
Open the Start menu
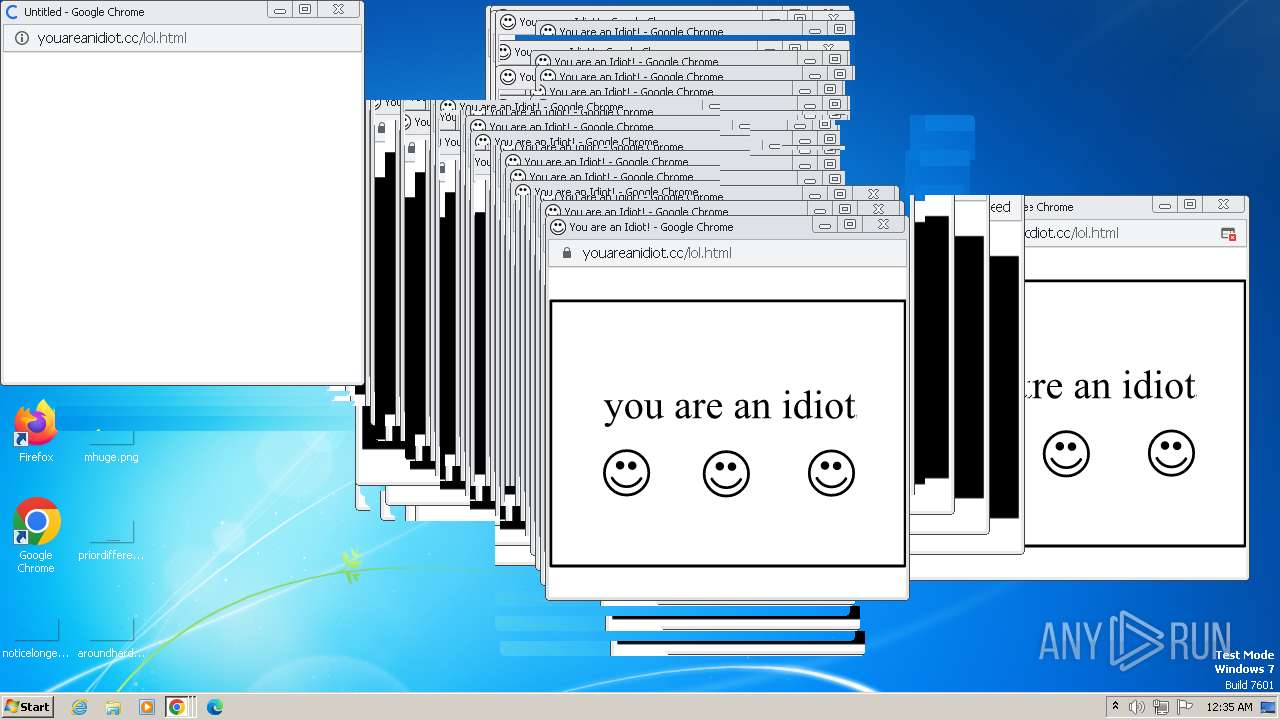(27, 706)
